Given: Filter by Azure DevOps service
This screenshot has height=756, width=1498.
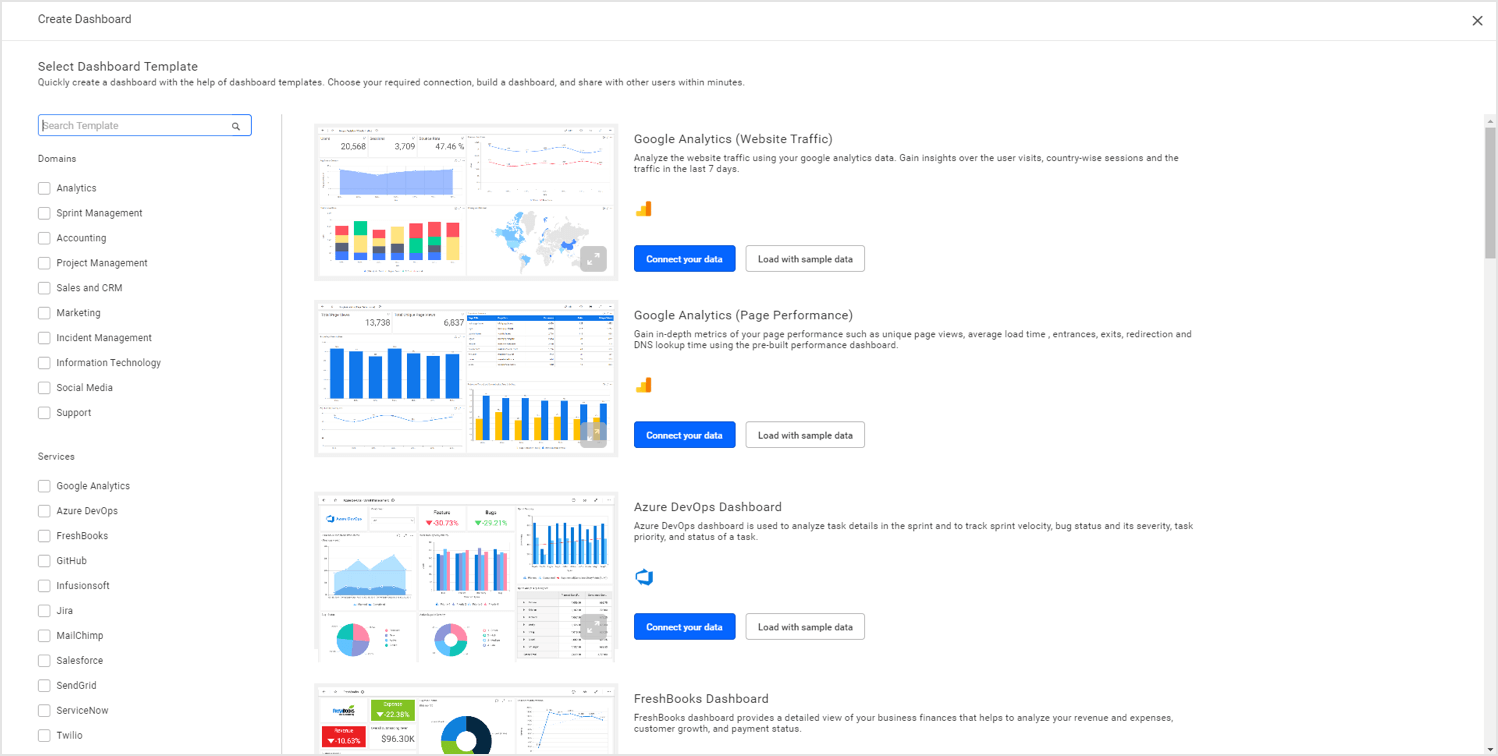Looking at the screenshot, I should [44, 511].
